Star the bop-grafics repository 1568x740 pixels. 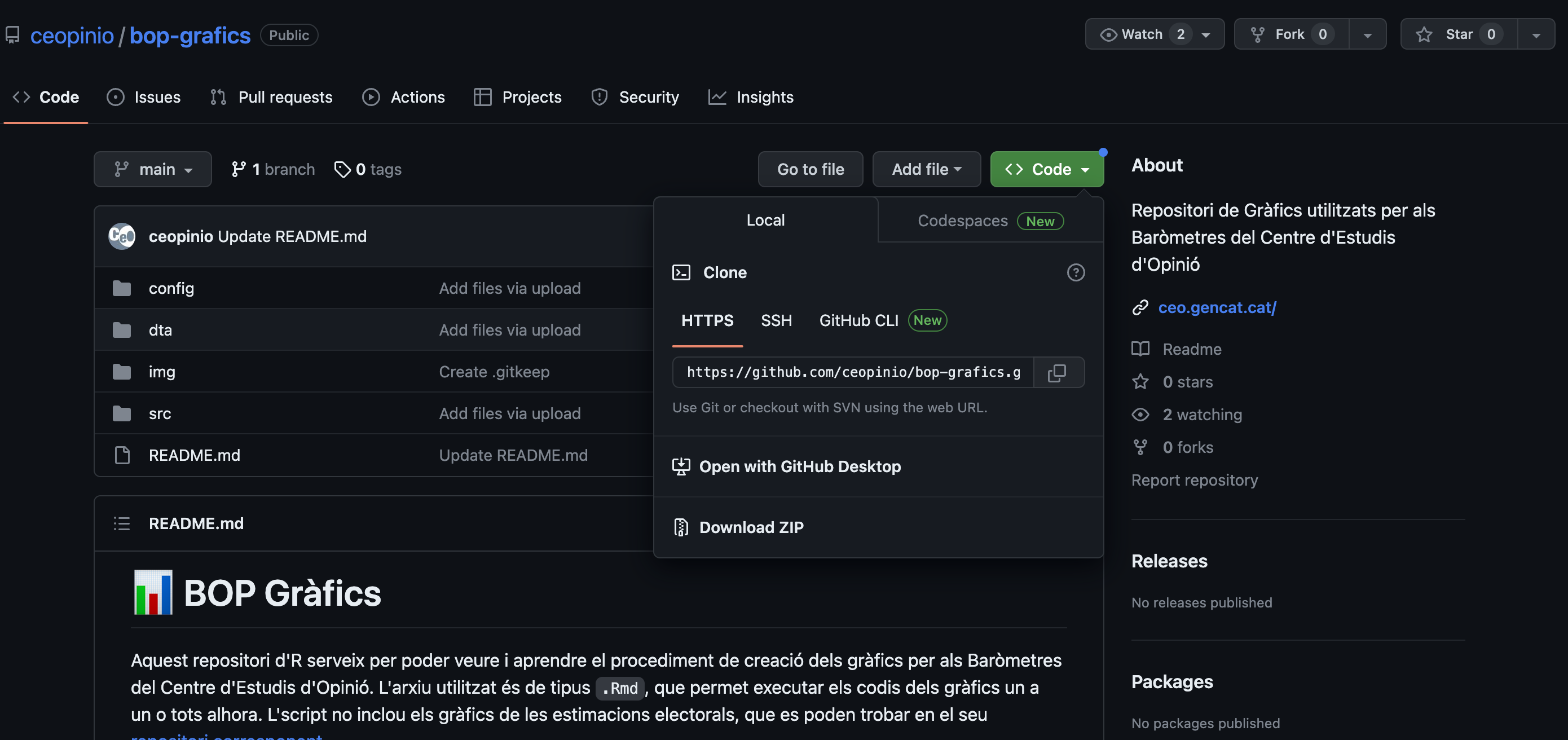pyautogui.click(x=1459, y=35)
